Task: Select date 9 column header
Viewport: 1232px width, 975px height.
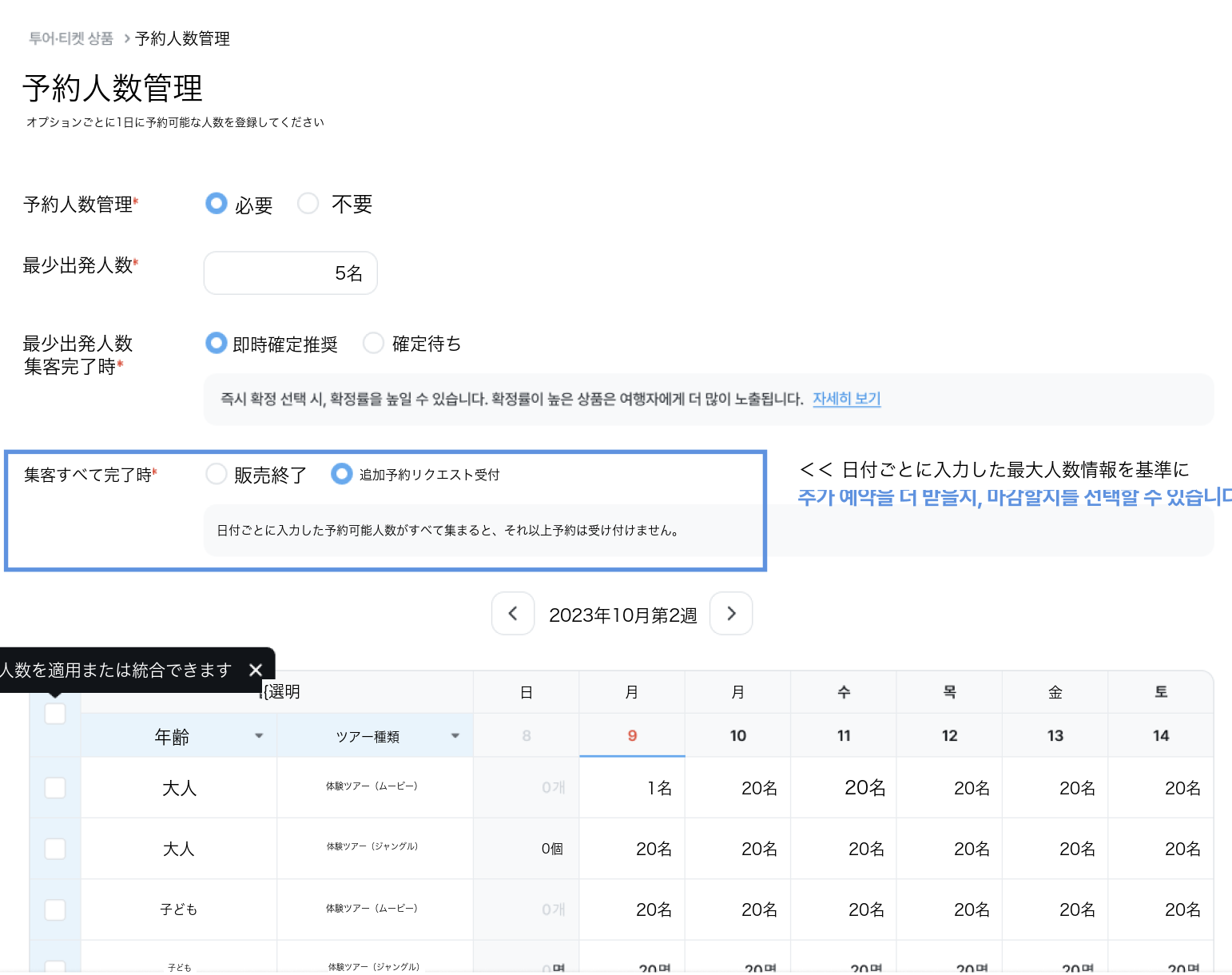Action: click(632, 735)
